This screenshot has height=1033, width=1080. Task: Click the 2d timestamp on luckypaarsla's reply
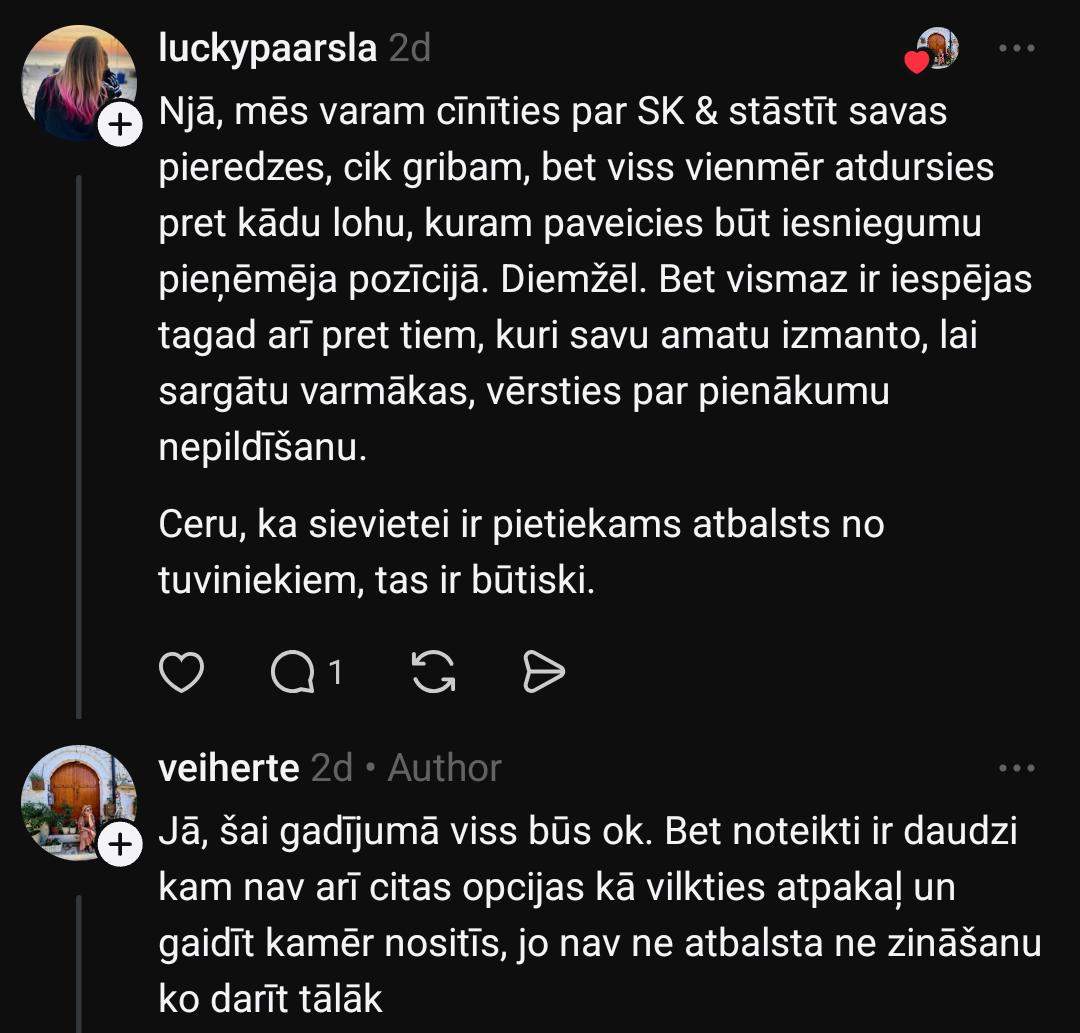(x=409, y=48)
